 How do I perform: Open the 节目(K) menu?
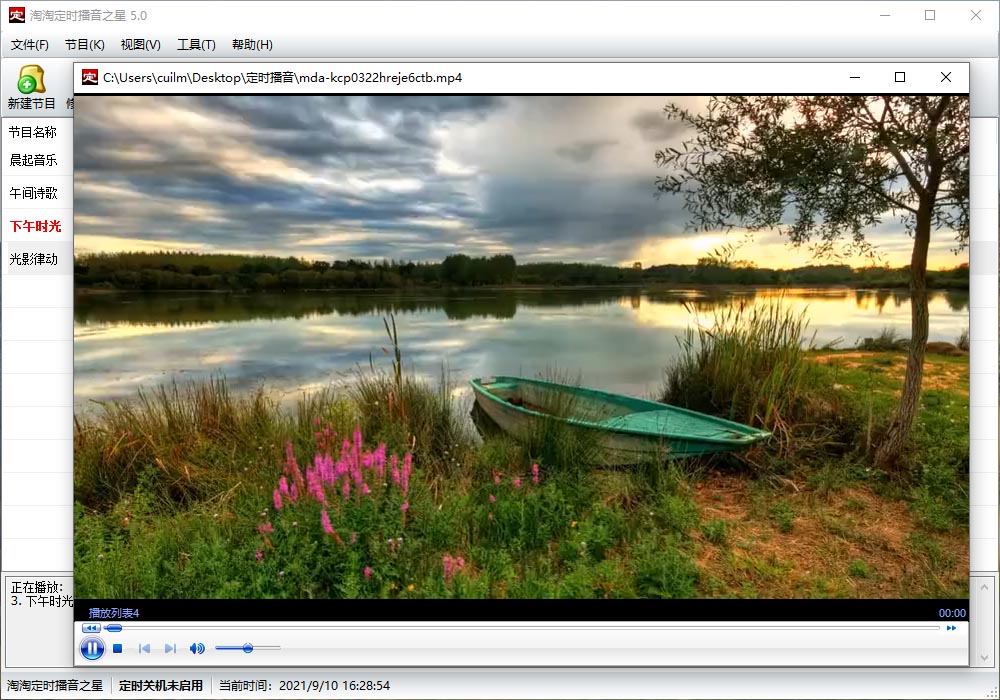(85, 45)
